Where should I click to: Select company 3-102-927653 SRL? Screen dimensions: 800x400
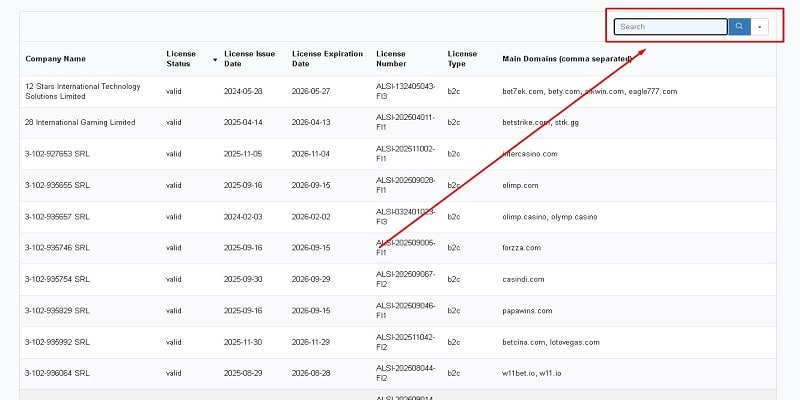pos(57,154)
